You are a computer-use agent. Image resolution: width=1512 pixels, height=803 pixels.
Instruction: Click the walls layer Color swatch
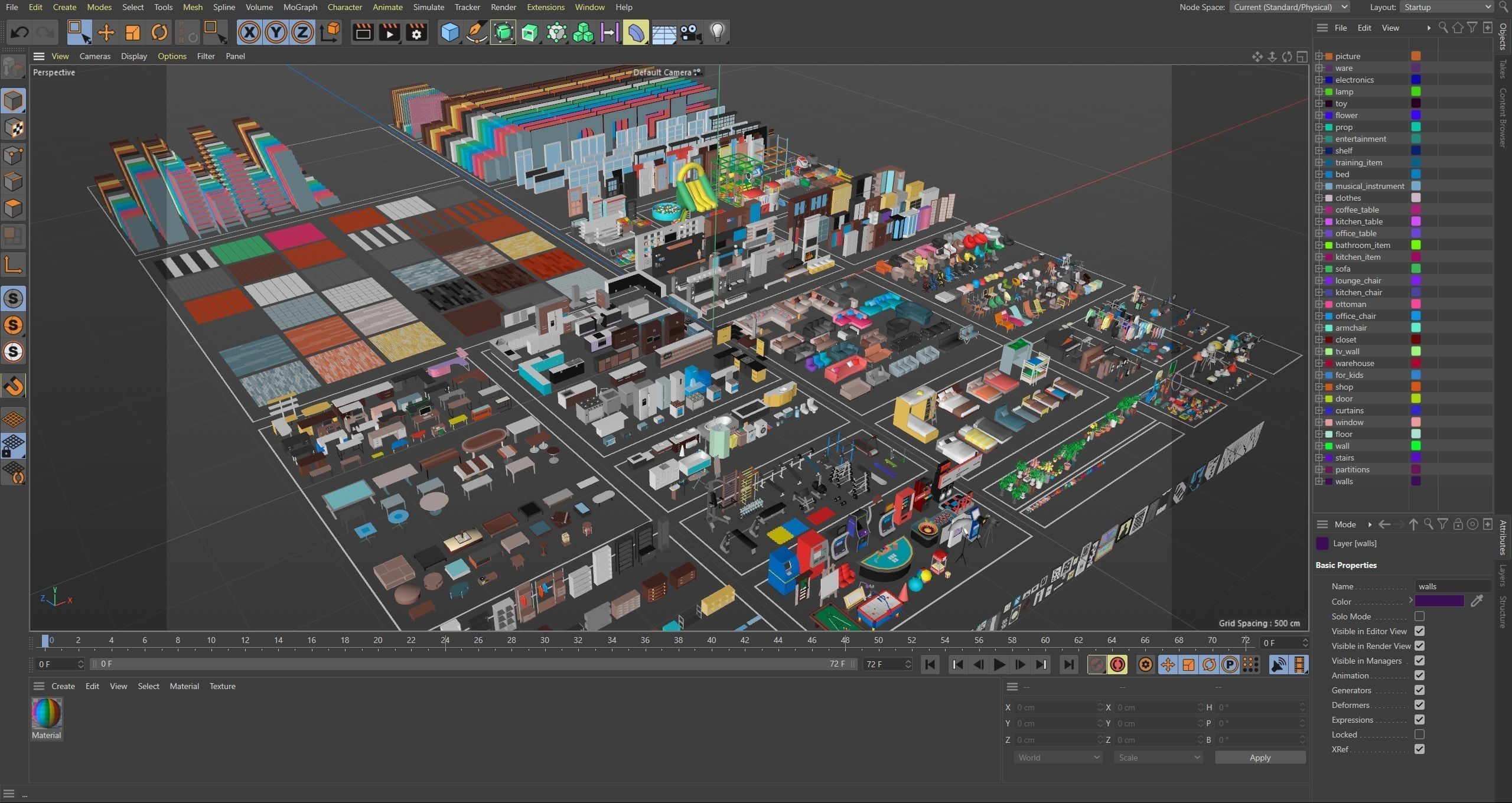(1439, 602)
